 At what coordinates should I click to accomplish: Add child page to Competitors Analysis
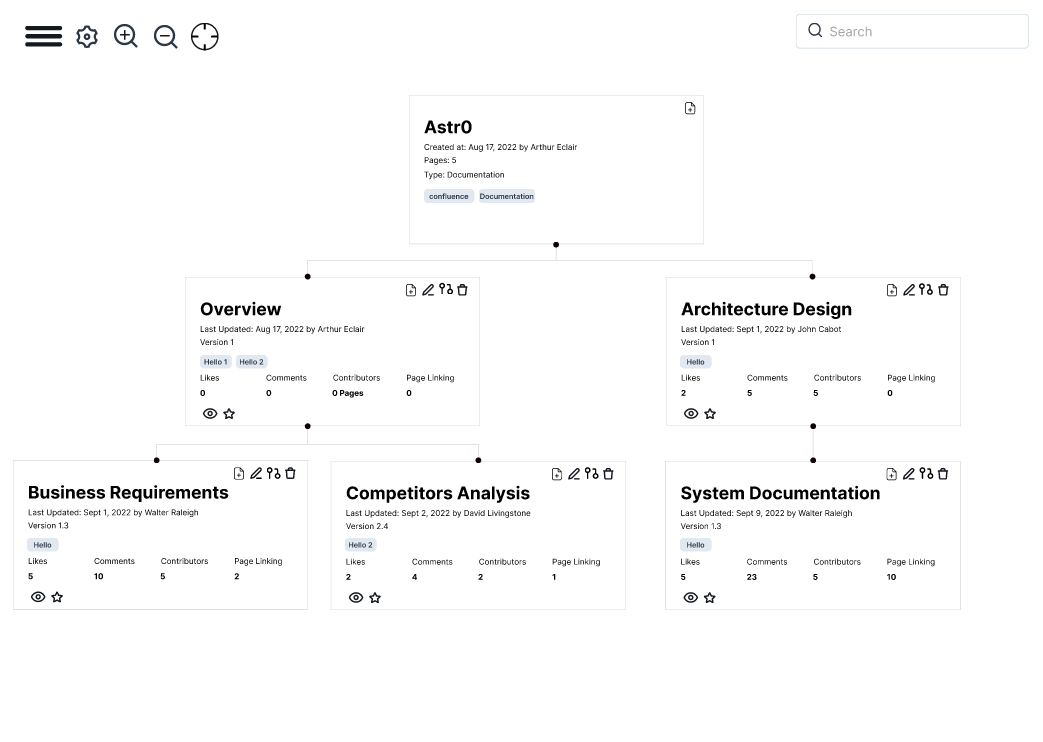click(x=557, y=474)
